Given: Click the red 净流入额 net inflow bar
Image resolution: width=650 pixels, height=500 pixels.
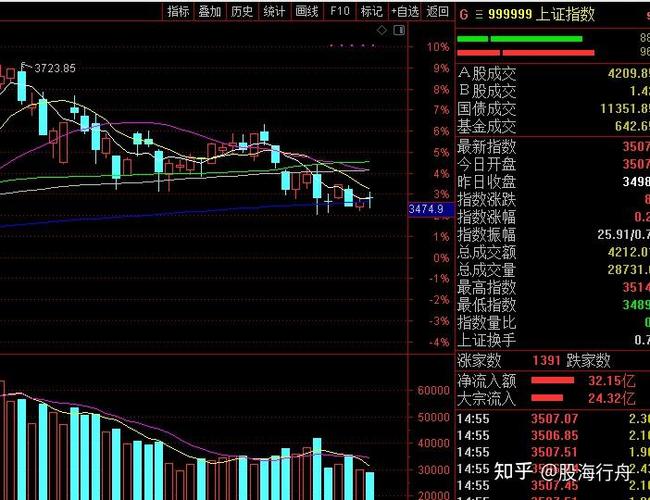Looking at the screenshot, I should [559, 381].
